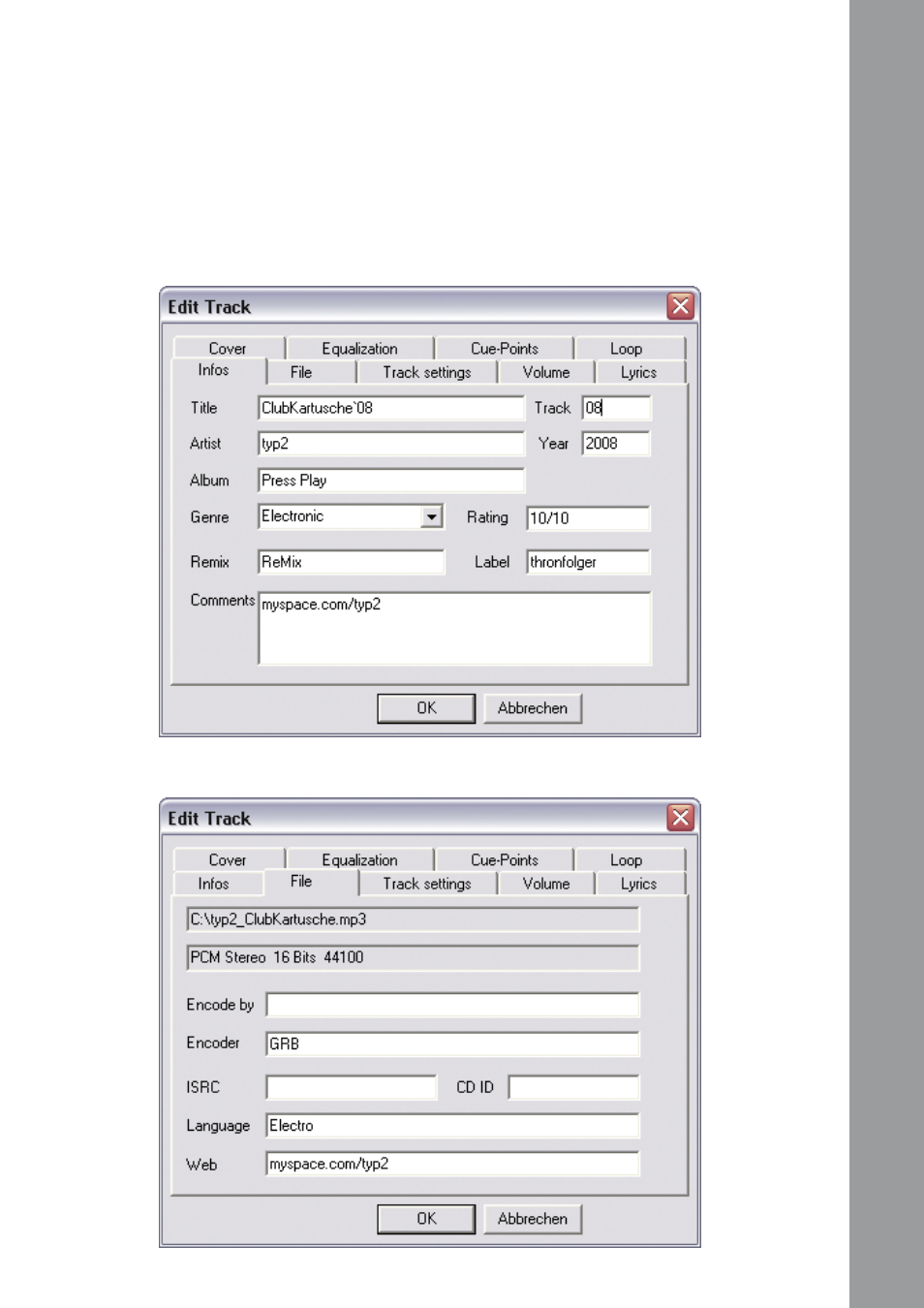Click the Artist field containing typ2
This screenshot has height=1308, width=924.
click(391, 444)
